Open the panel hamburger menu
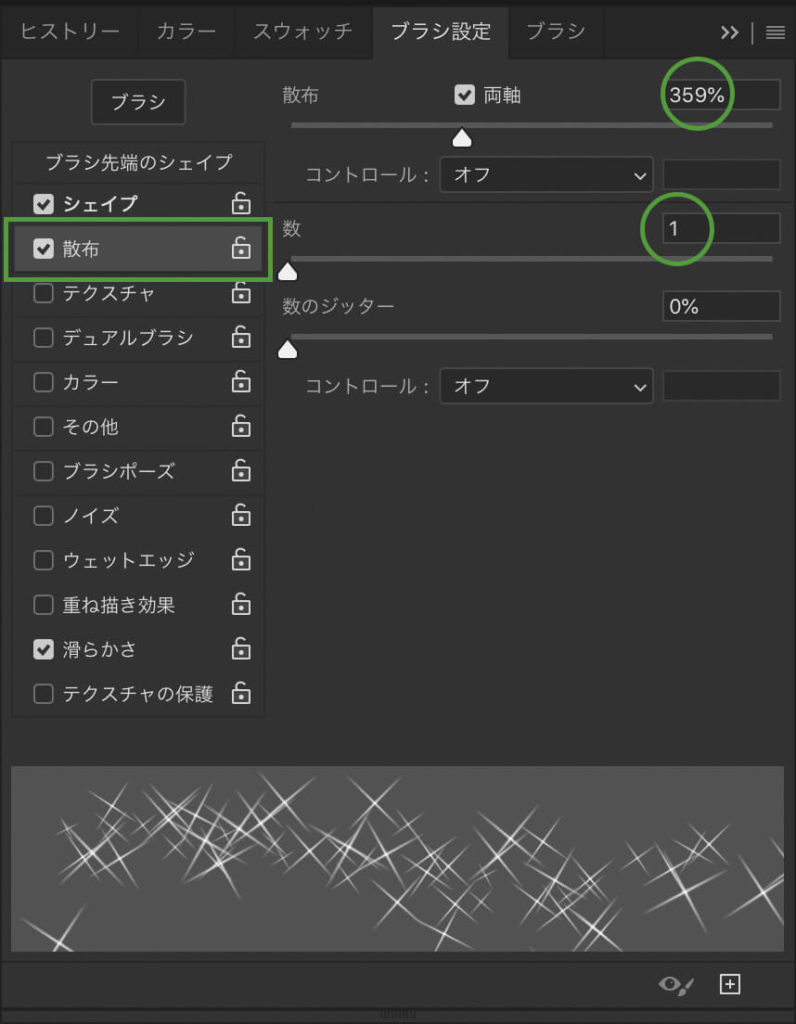The height and width of the screenshot is (1024, 796). pyautogui.click(x=775, y=32)
